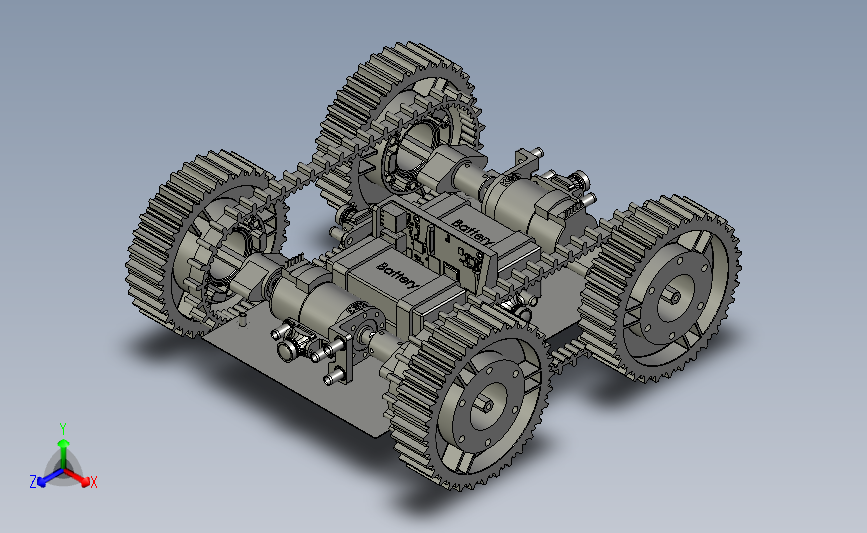The image size is (867, 533).
Task: Select the wheel at the bottom of the view
Action: coord(471,396)
